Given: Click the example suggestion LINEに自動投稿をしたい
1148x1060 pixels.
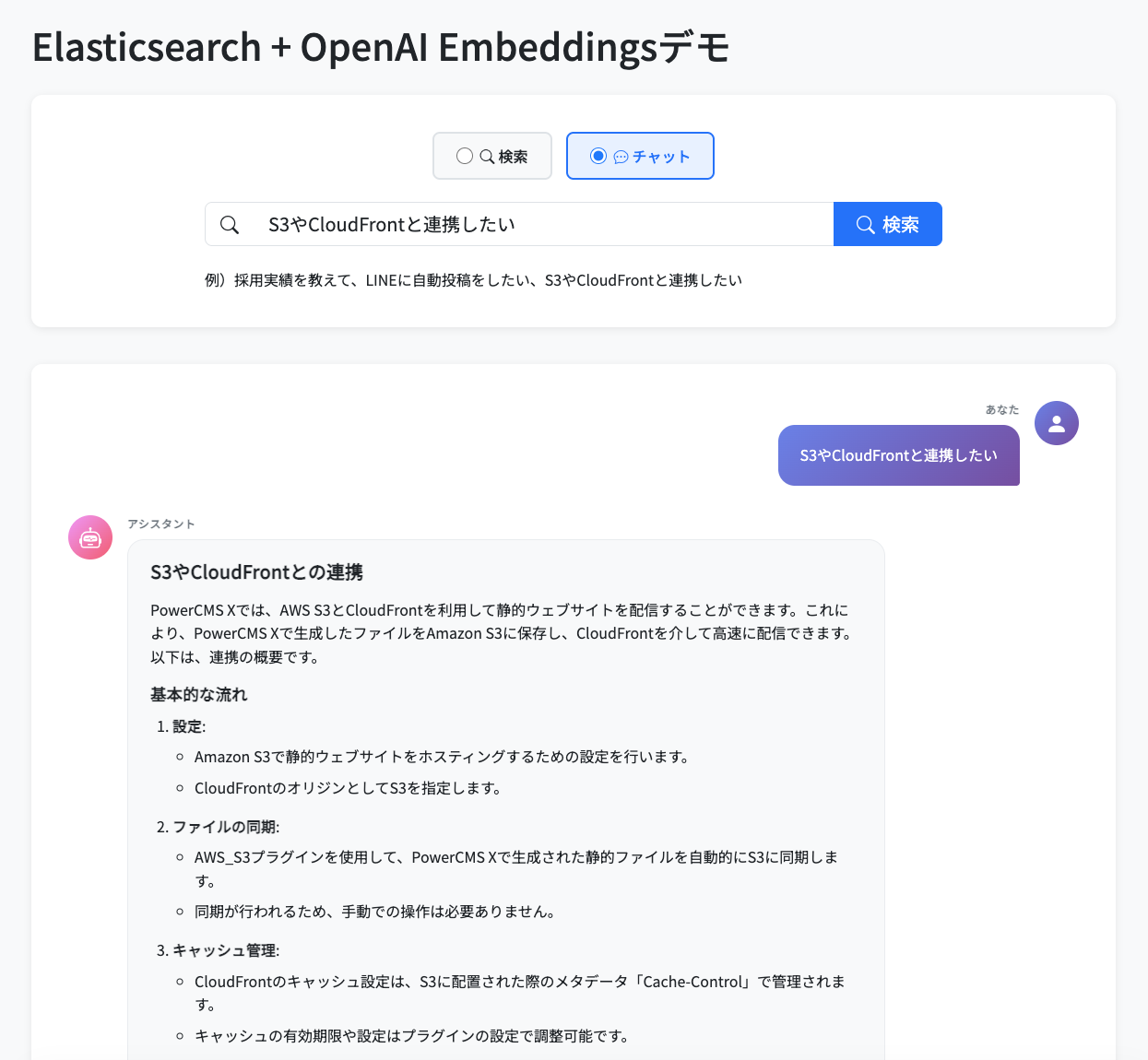Looking at the screenshot, I should [x=438, y=279].
